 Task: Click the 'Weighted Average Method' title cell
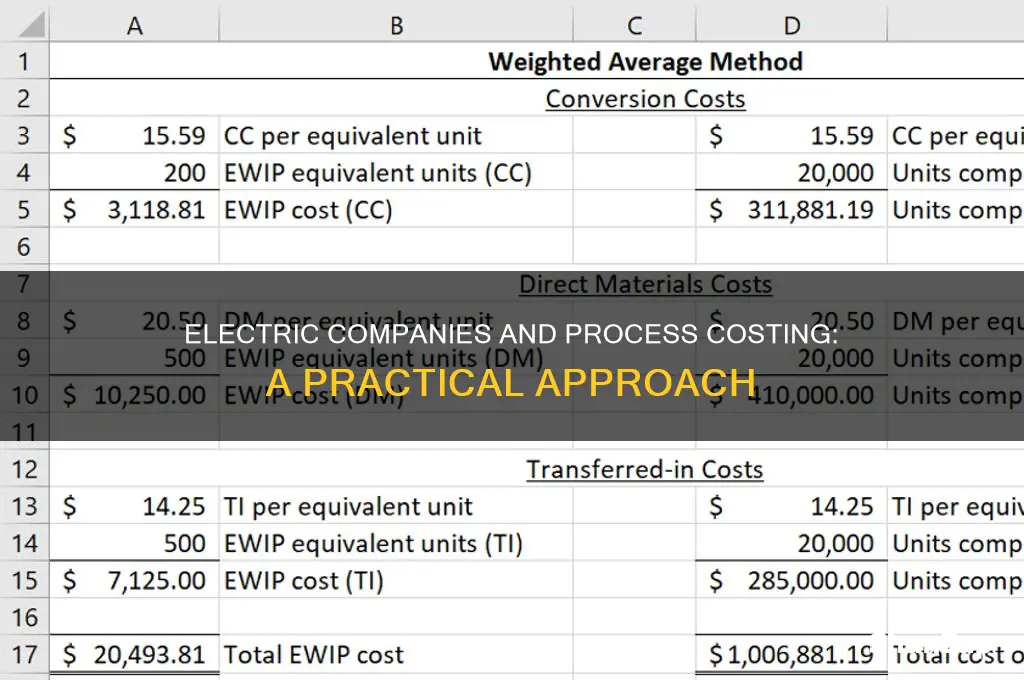[x=645, y=61]
